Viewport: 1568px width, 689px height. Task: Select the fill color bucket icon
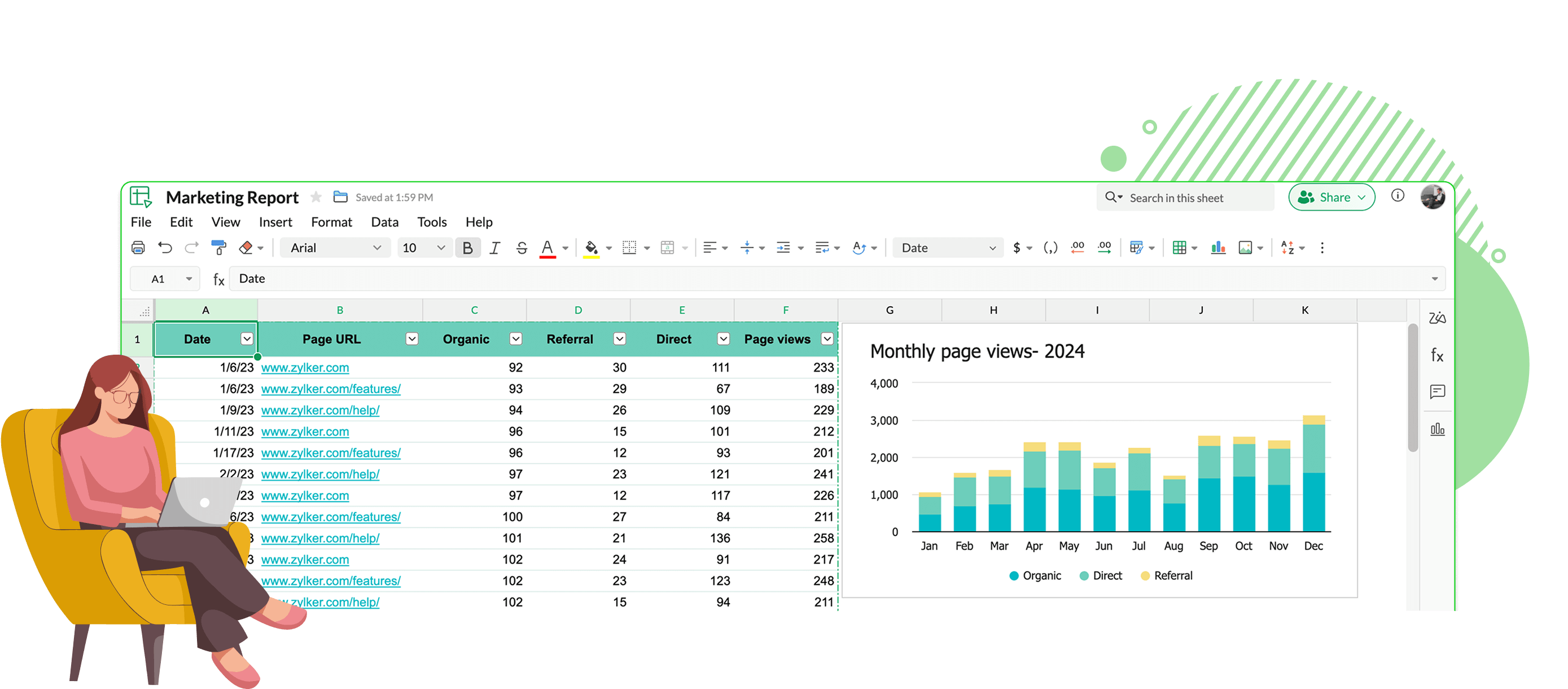pyautogui.click(x=592, y=247)
